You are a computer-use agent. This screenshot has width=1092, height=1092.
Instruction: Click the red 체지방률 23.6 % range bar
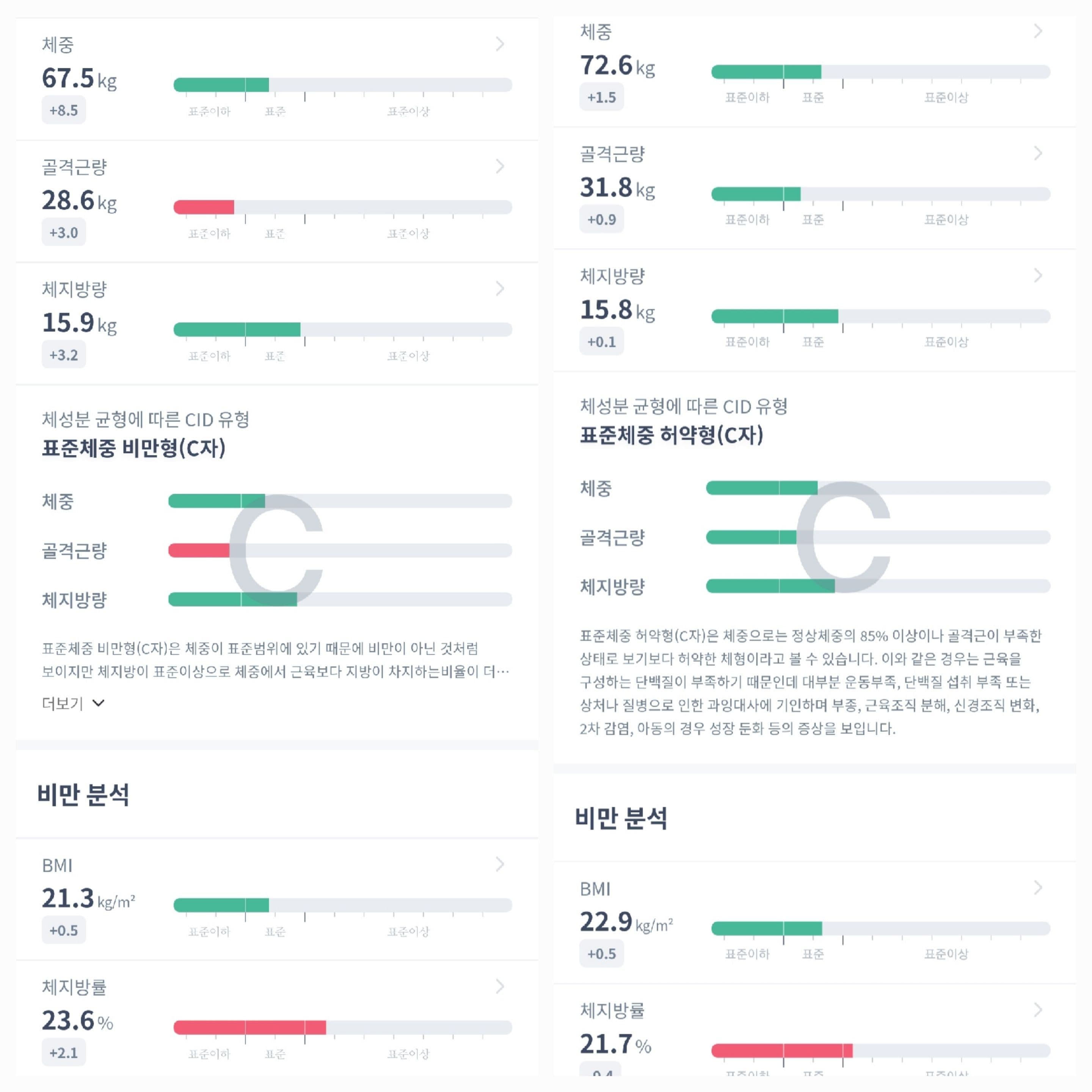tap(249, 1027)
